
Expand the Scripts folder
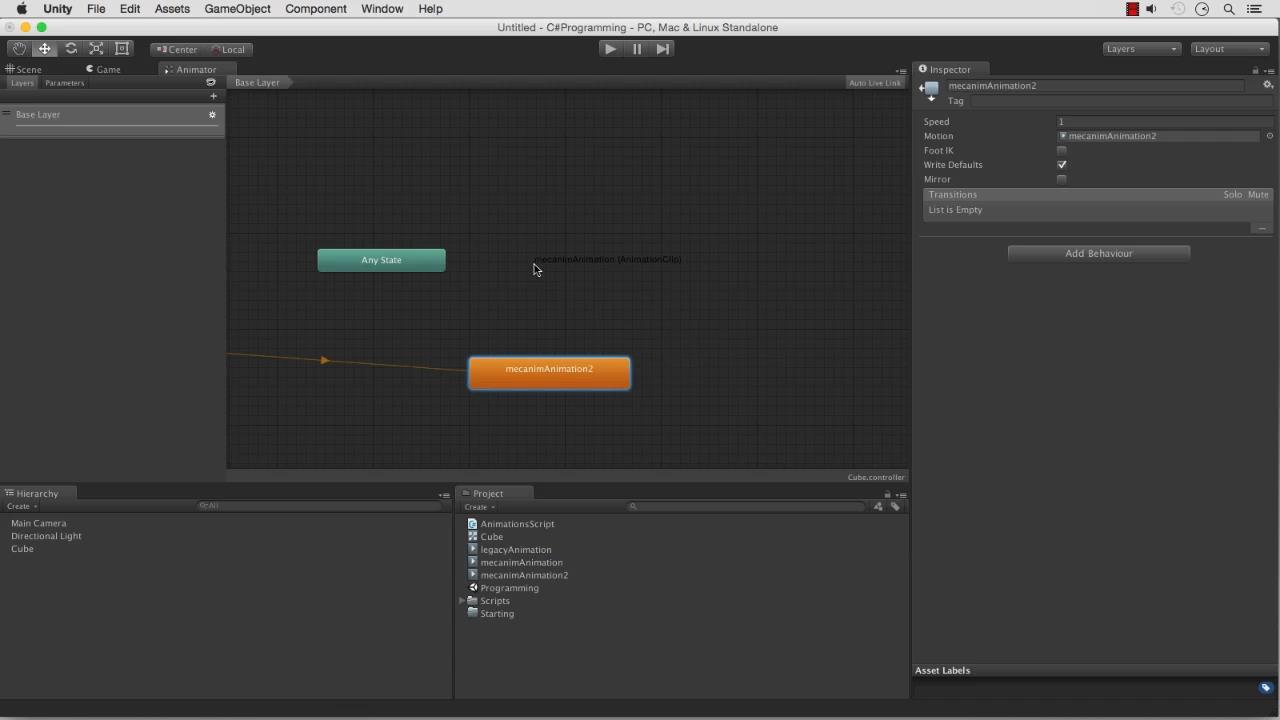tap(462, 601)
